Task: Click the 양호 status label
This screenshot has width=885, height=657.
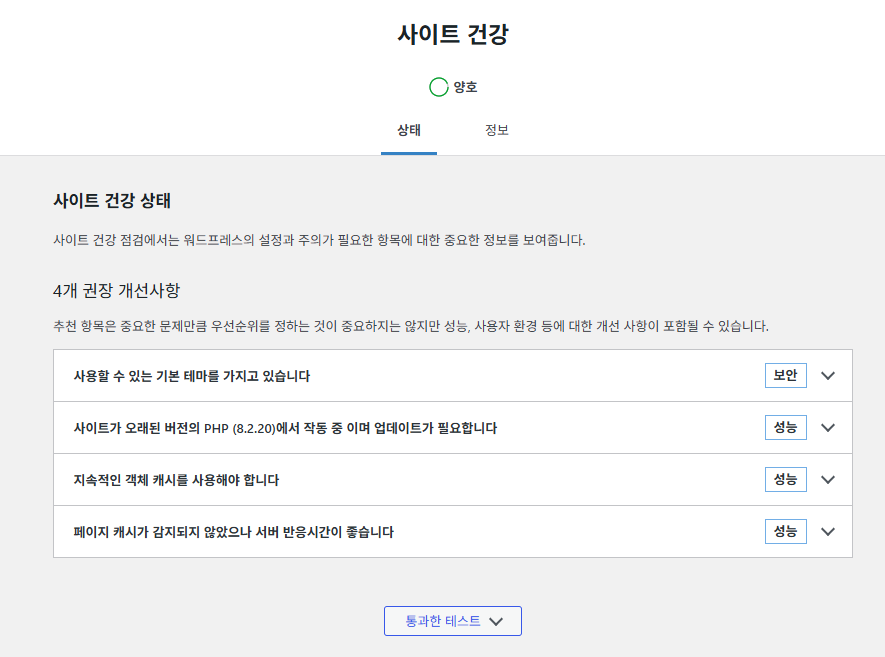Action: [x=466, y=87]
